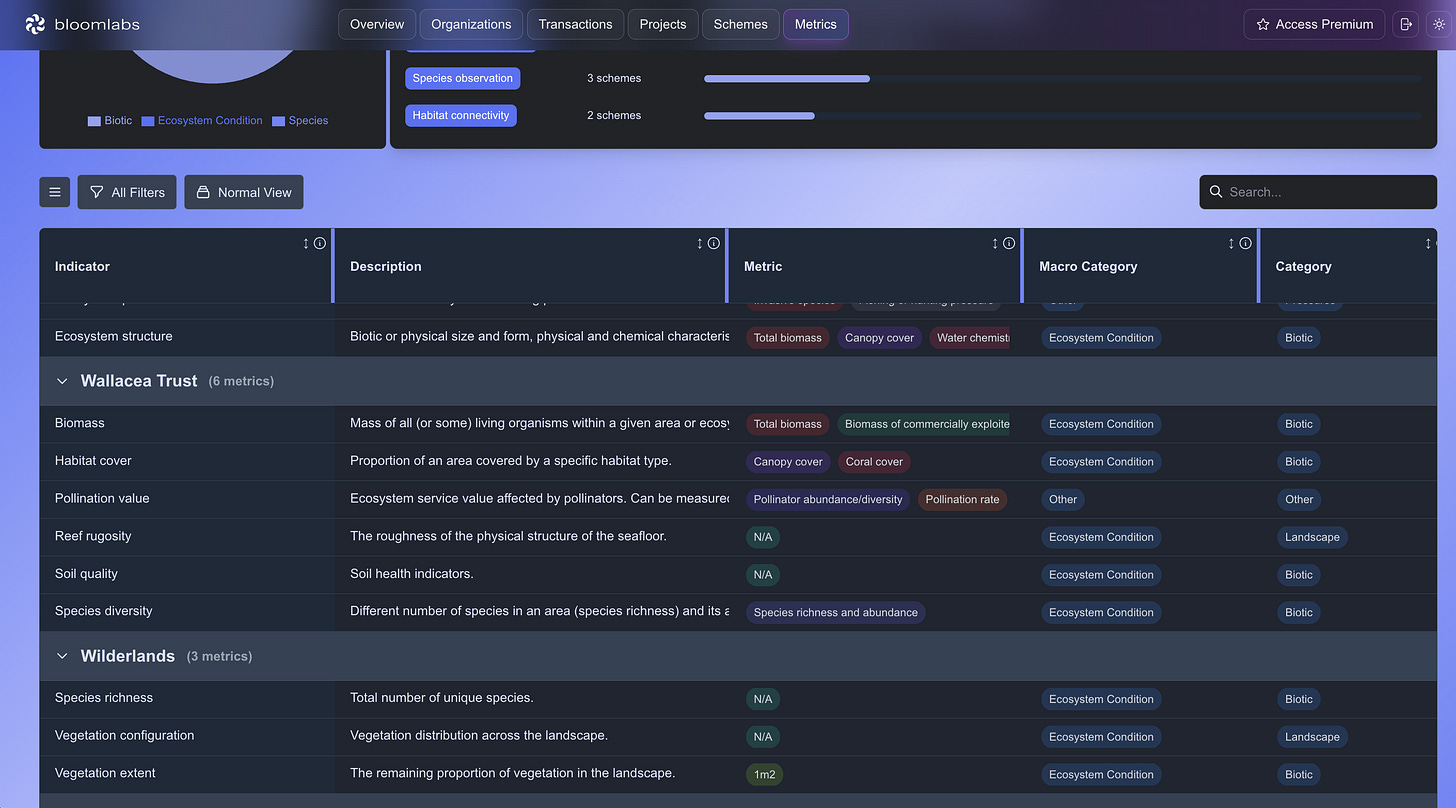Select the Biomass indicator row

(x=738, y=424)
